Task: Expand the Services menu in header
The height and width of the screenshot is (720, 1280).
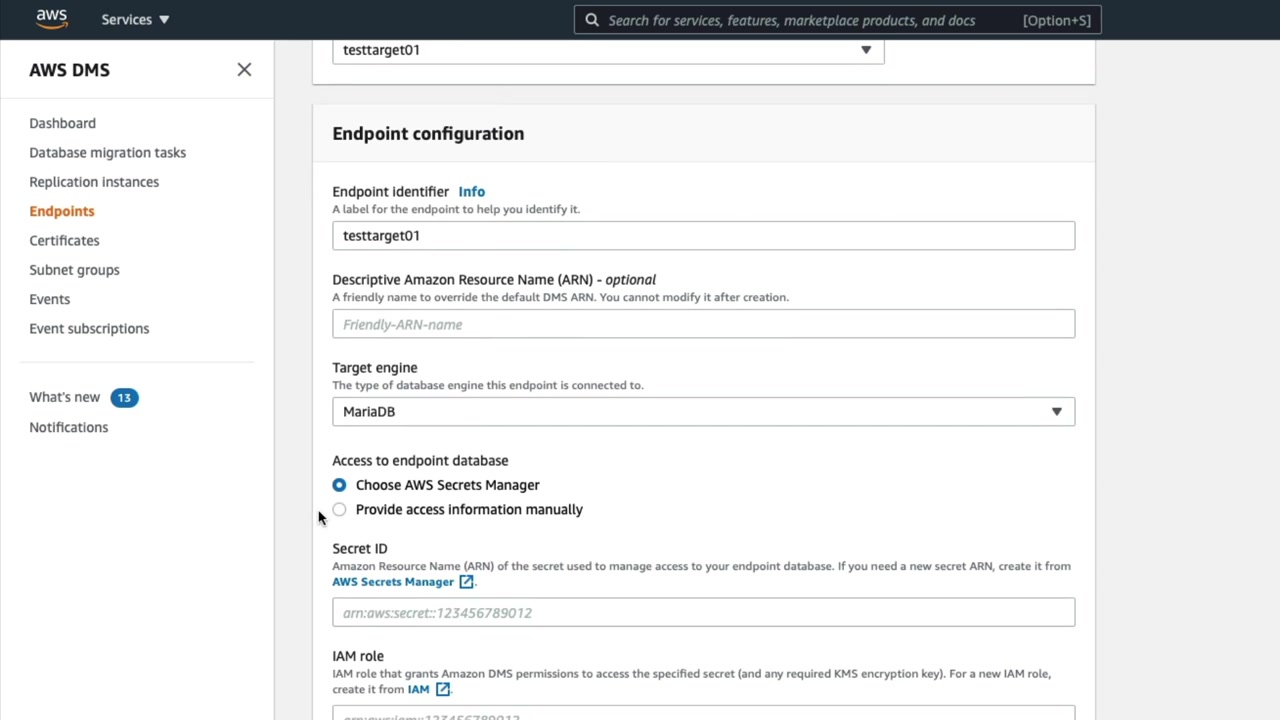Action: pyautogui.click(x=135, y=20)
